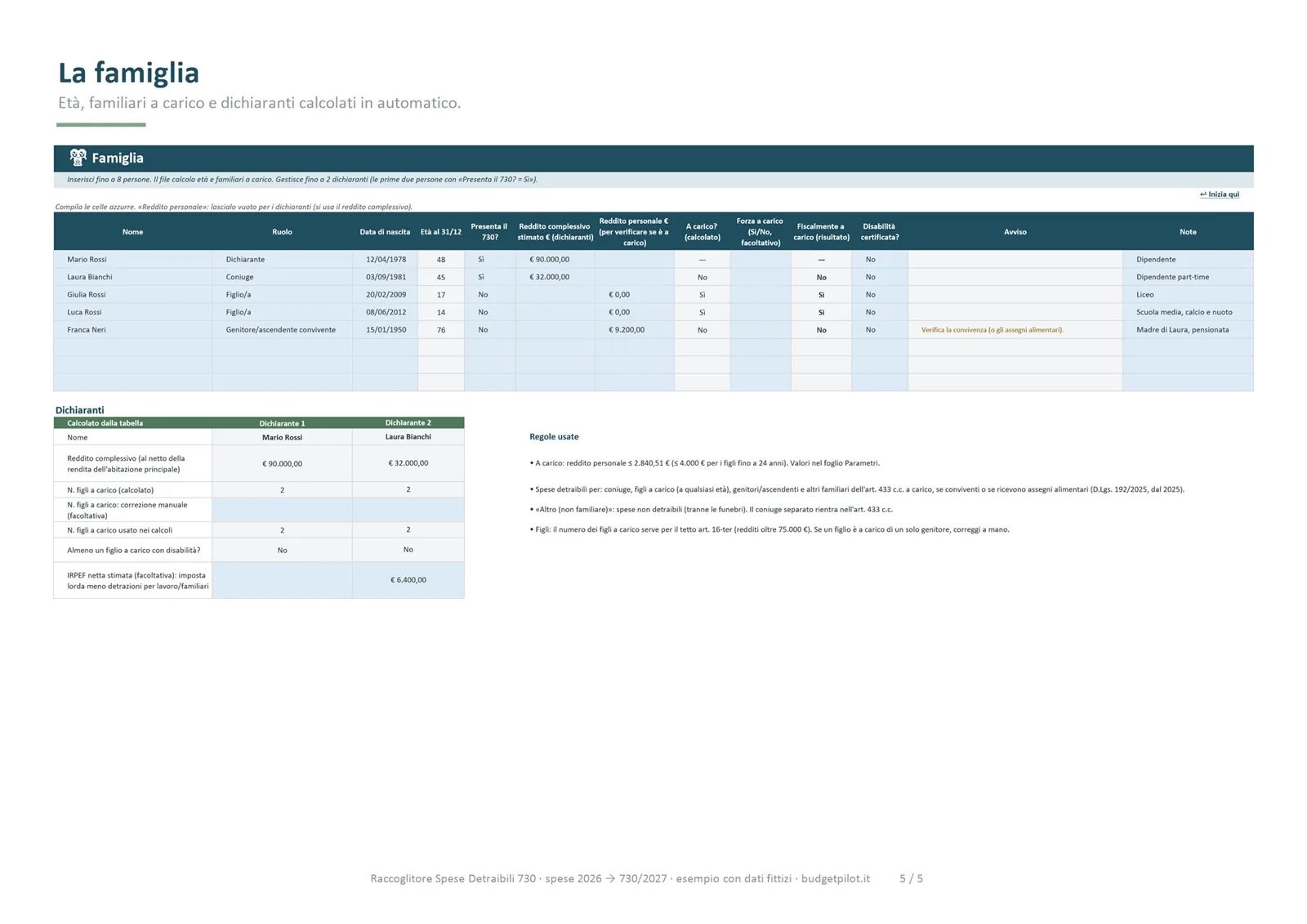Click the 'Nome' column header

point(133,232)
